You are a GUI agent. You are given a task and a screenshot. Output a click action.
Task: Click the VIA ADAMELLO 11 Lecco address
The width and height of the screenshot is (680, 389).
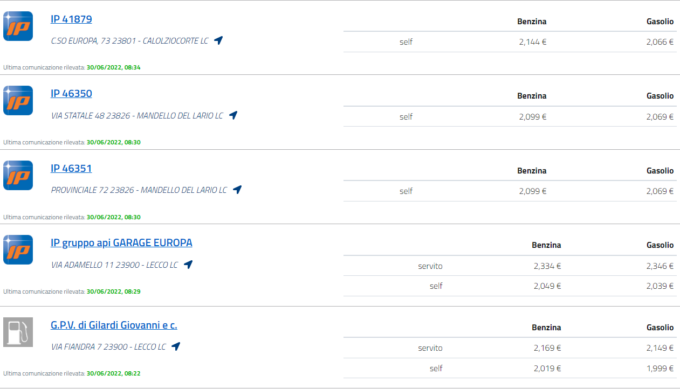(x=114, y=265)
